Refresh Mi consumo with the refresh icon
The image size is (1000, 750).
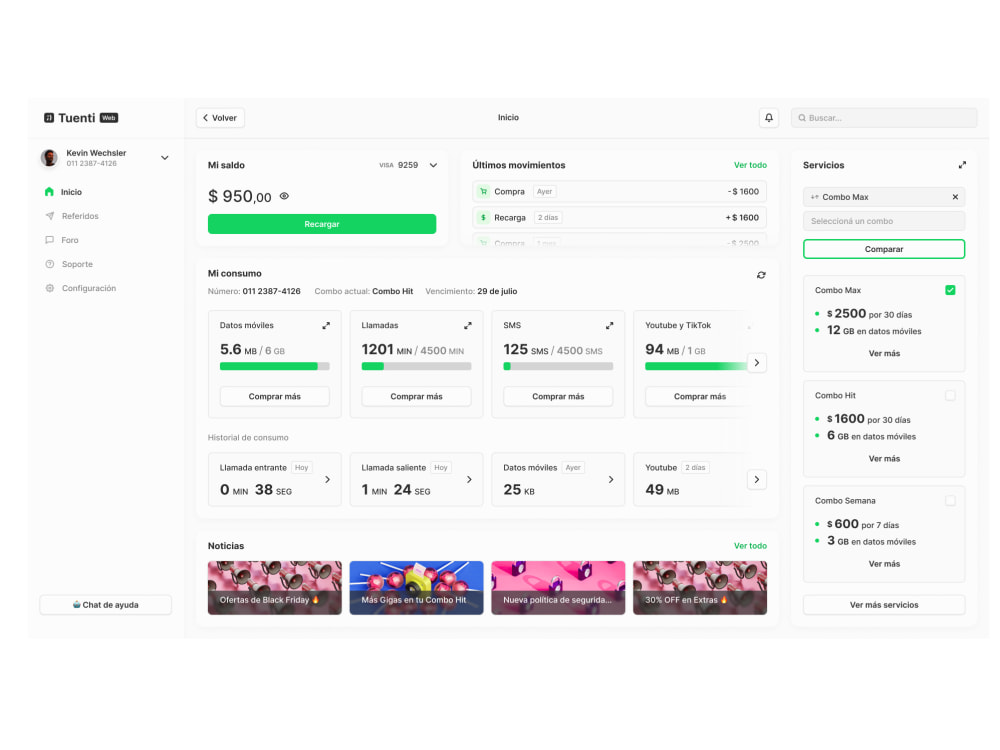coord(761,272)
